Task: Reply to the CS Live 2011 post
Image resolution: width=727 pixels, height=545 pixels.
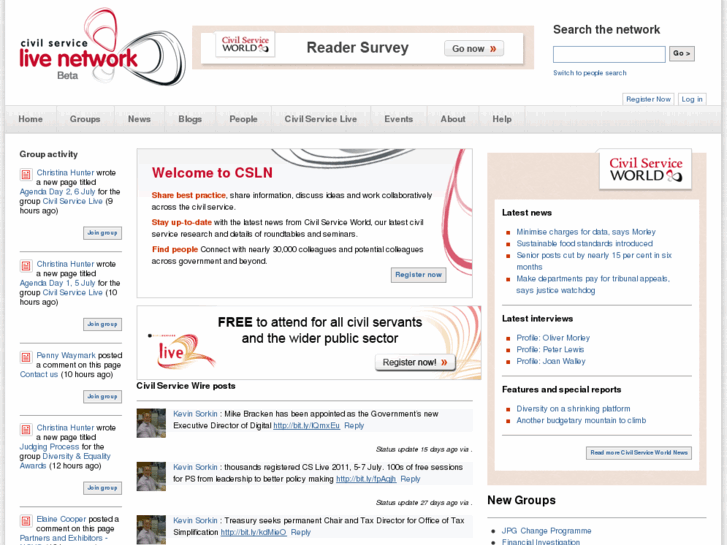Action: [410, 479]
